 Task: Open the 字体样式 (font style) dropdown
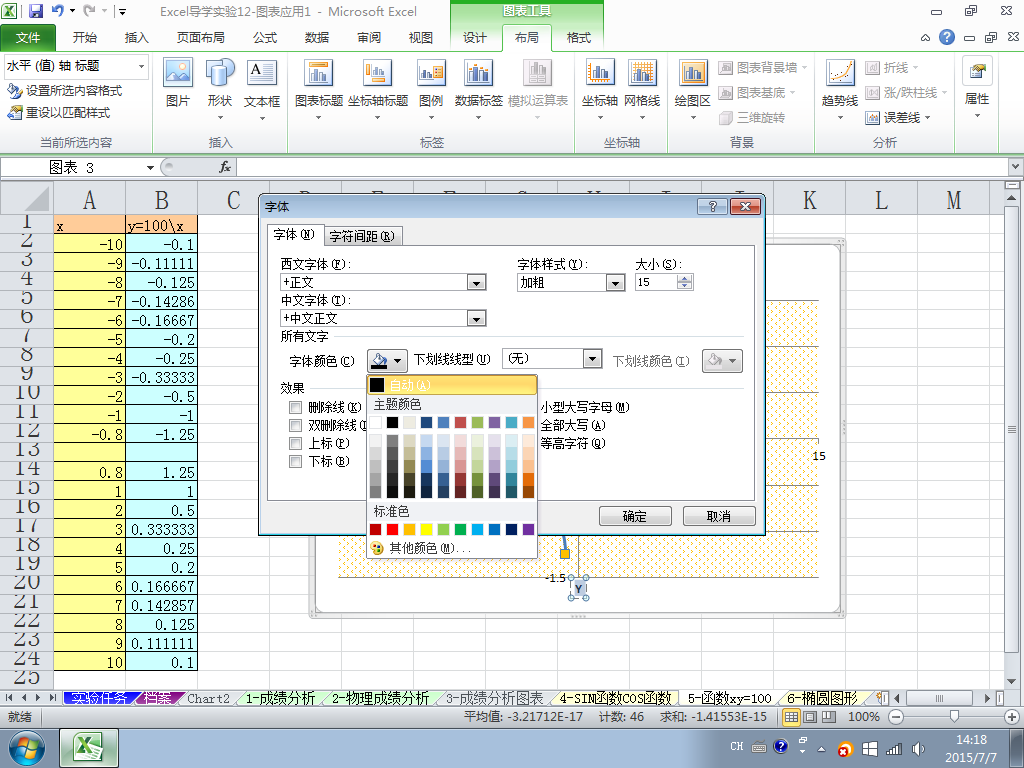tap(616, 283)
